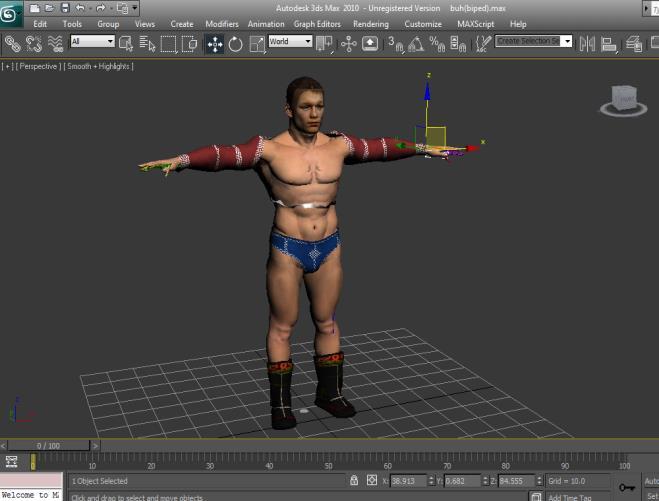Click the Z coordinate field showing 84.555

coord(516,481)
